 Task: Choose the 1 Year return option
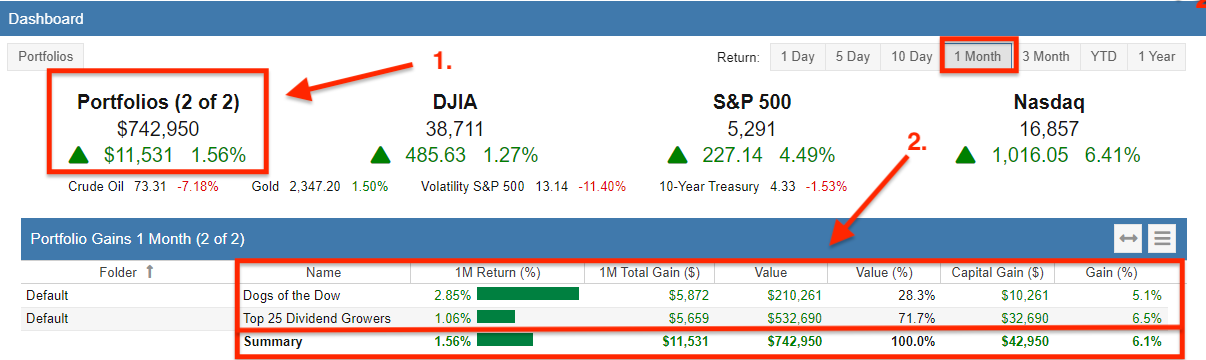(x=1156, y=57)
